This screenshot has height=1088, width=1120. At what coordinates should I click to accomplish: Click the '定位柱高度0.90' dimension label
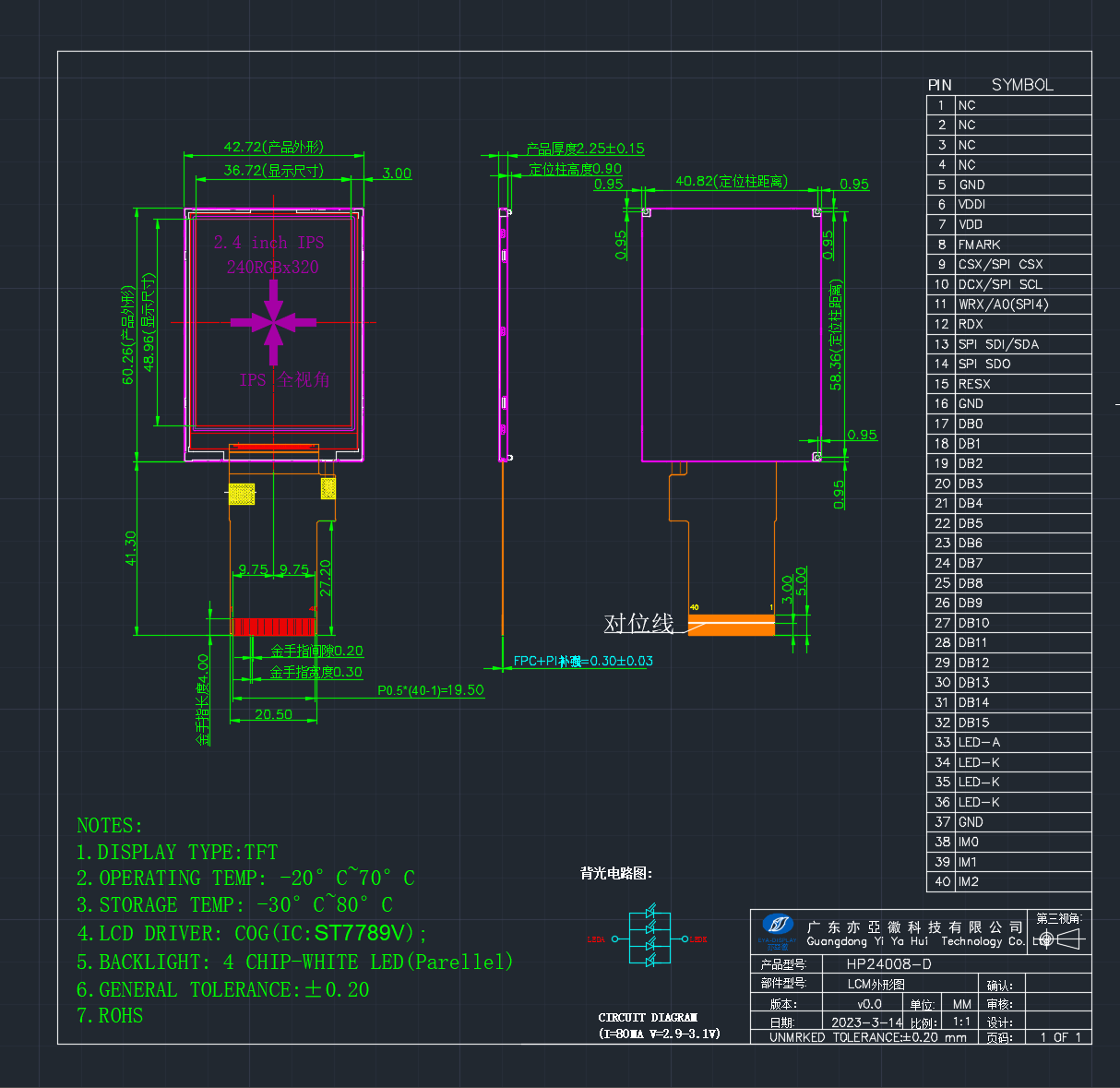575,169
